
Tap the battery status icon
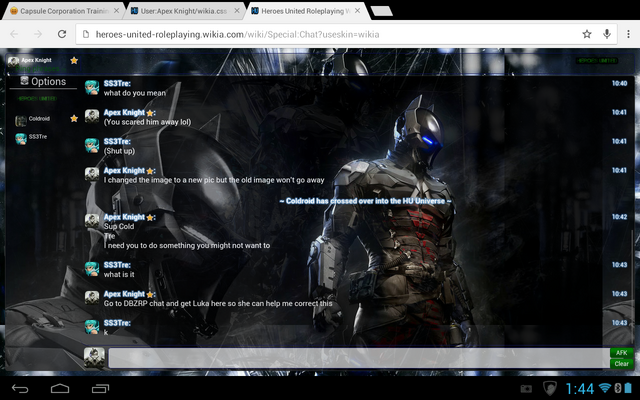click(x=628, y=388)
